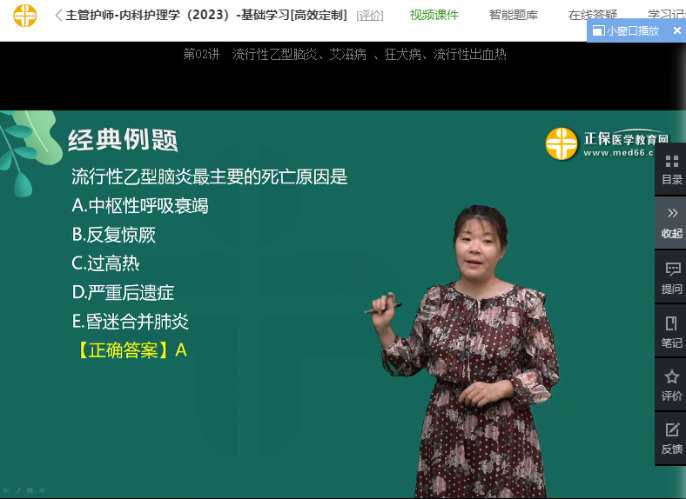This screenshot has width=686, height=499.
Task: Switch to the 视频课件 tab
Action: [x=435, y=15]
